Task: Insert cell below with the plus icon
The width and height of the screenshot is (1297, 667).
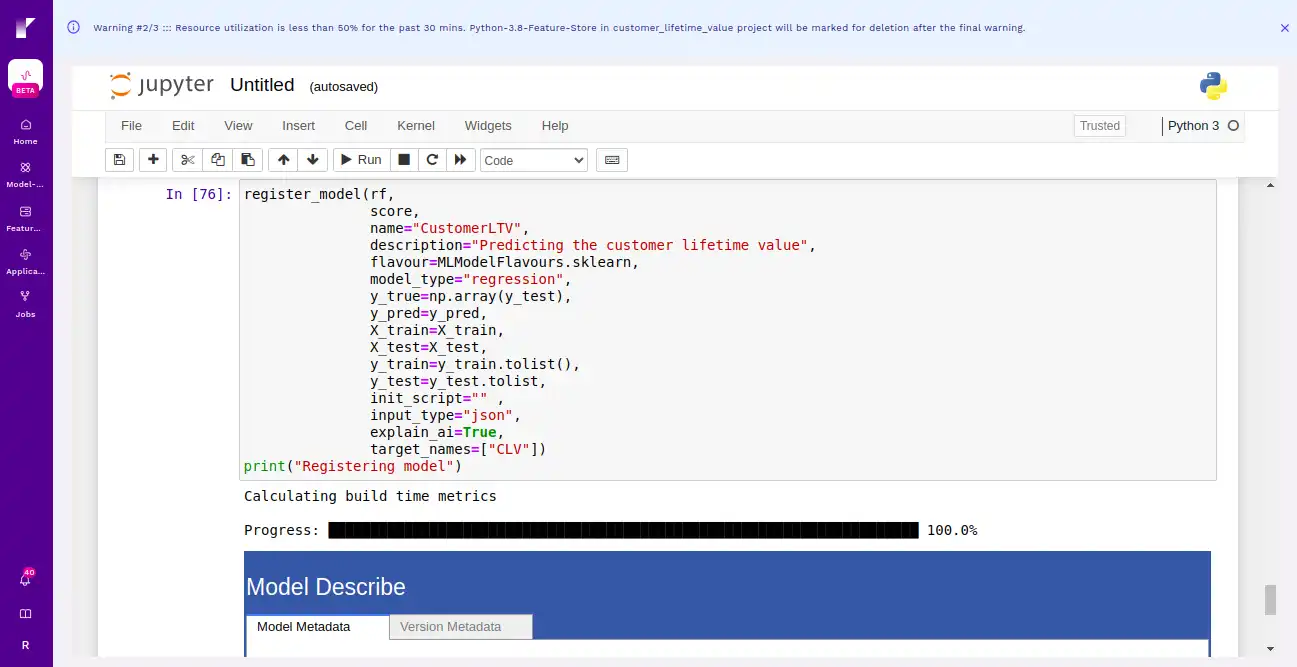Action: point(153,160)
